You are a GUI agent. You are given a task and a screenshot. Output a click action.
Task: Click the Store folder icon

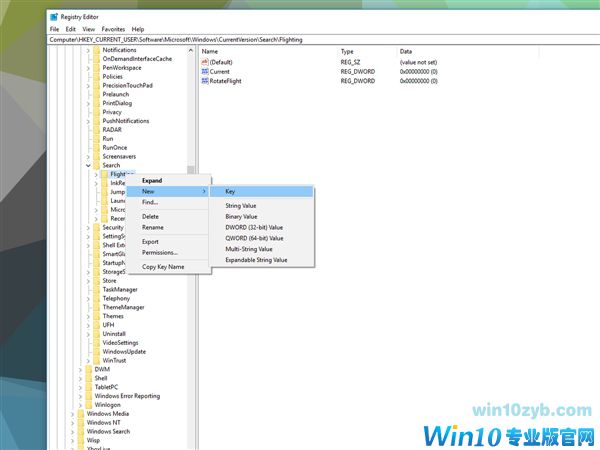(96, 280)
